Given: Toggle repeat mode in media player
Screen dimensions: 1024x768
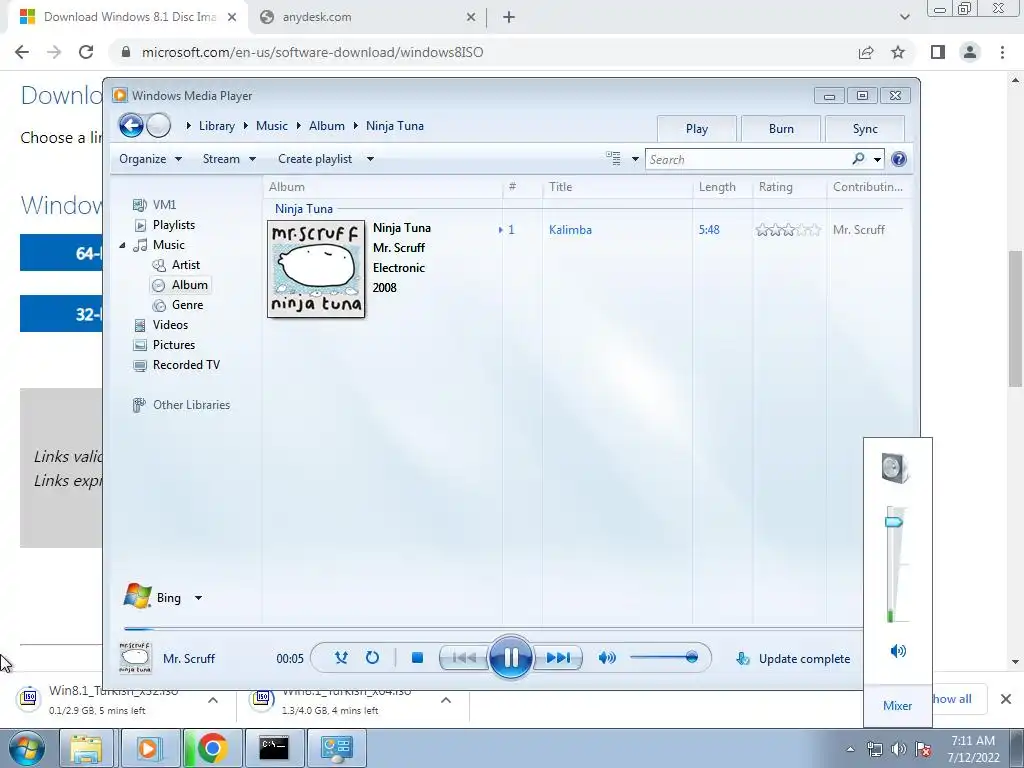Looking at the screenshot, I should 372,658.
